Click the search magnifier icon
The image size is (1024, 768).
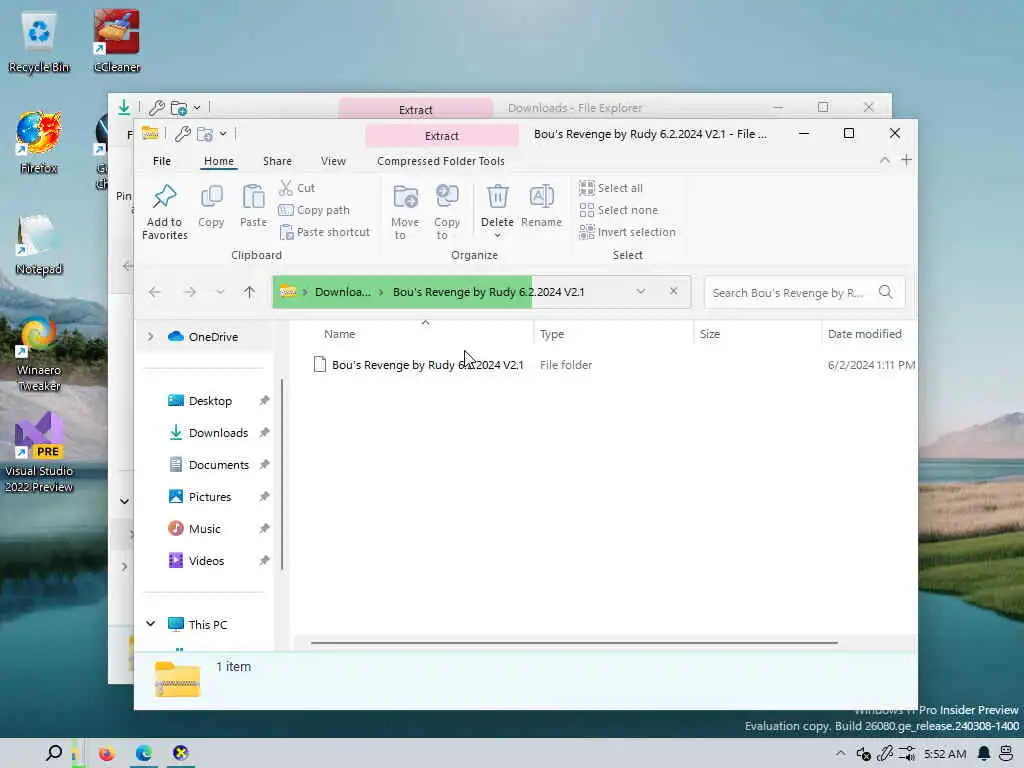coord(886,292)
